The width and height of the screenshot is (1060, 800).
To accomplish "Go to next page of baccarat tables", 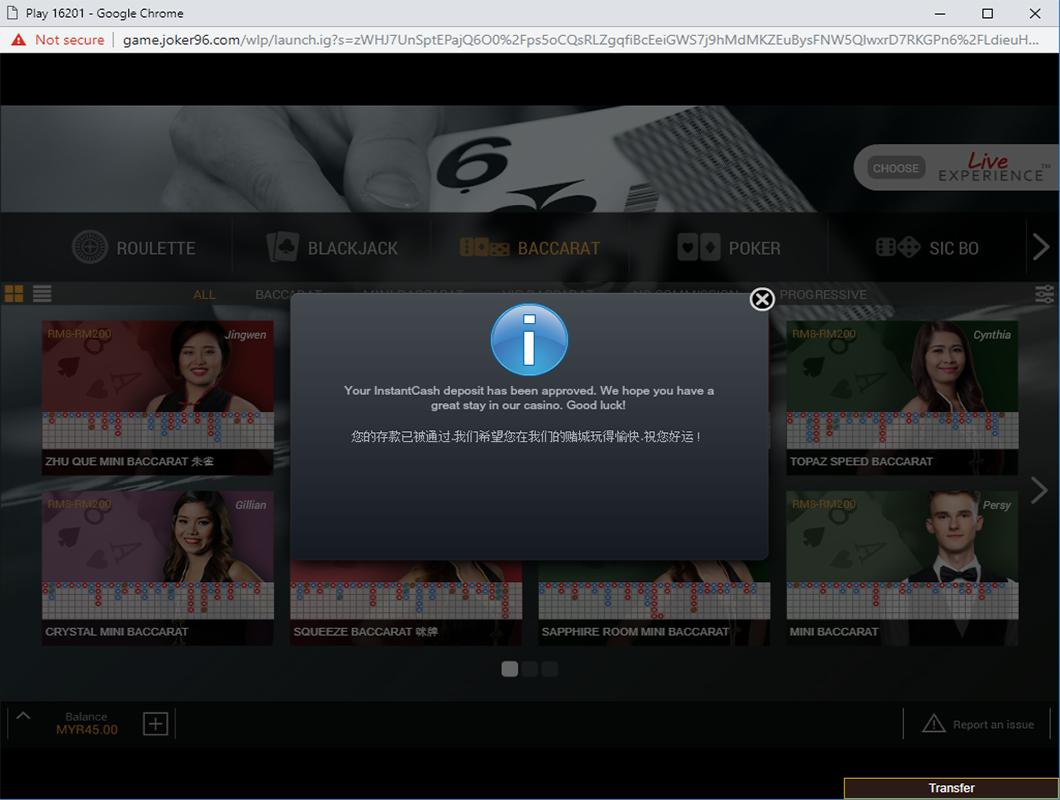I will coord(1040,490).
